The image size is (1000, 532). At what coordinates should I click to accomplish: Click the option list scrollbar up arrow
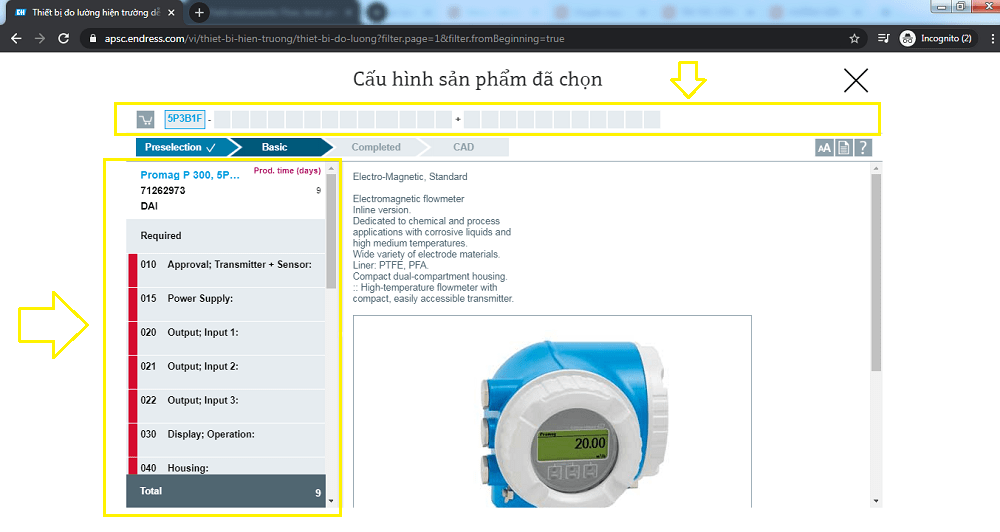pos(331,169)
